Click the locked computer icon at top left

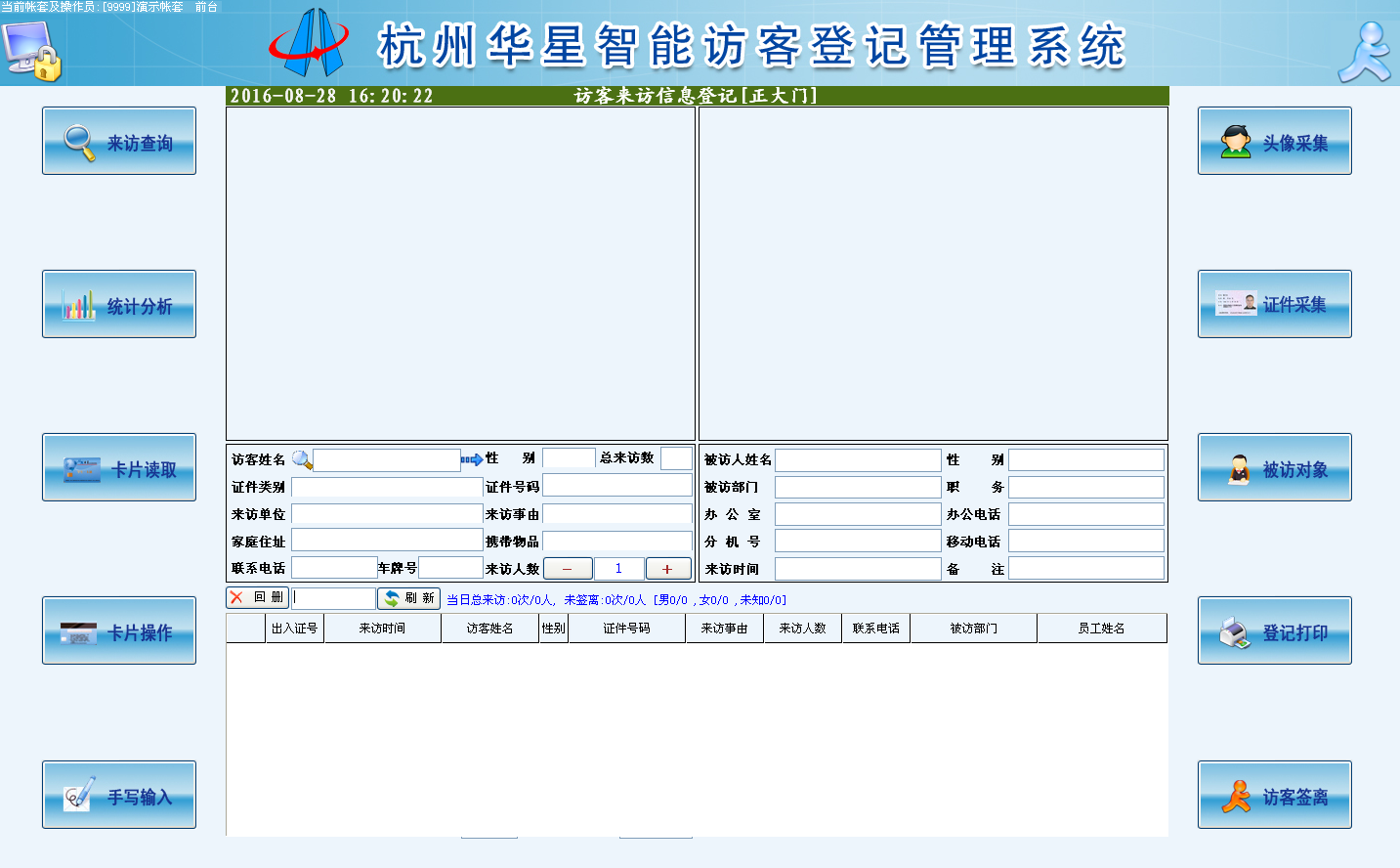click(x=31, y=50)
